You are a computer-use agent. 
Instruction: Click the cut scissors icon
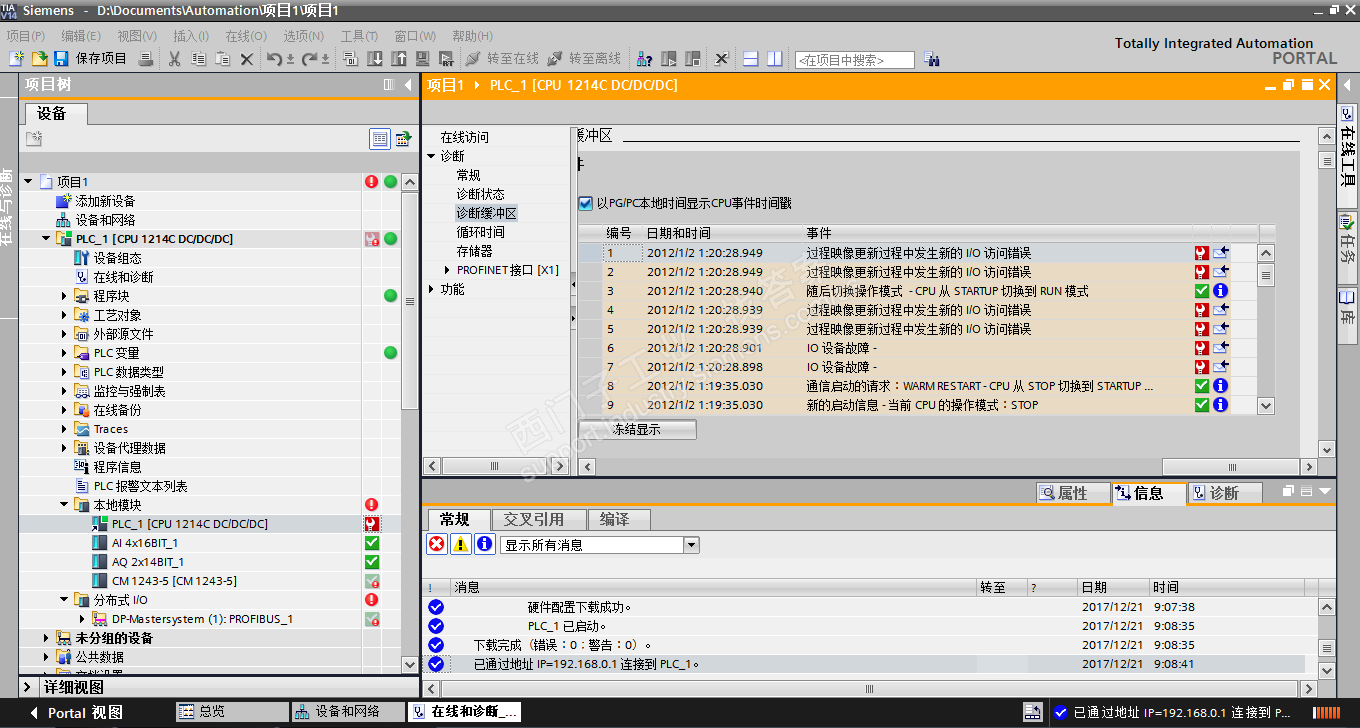tap(174, 59)
